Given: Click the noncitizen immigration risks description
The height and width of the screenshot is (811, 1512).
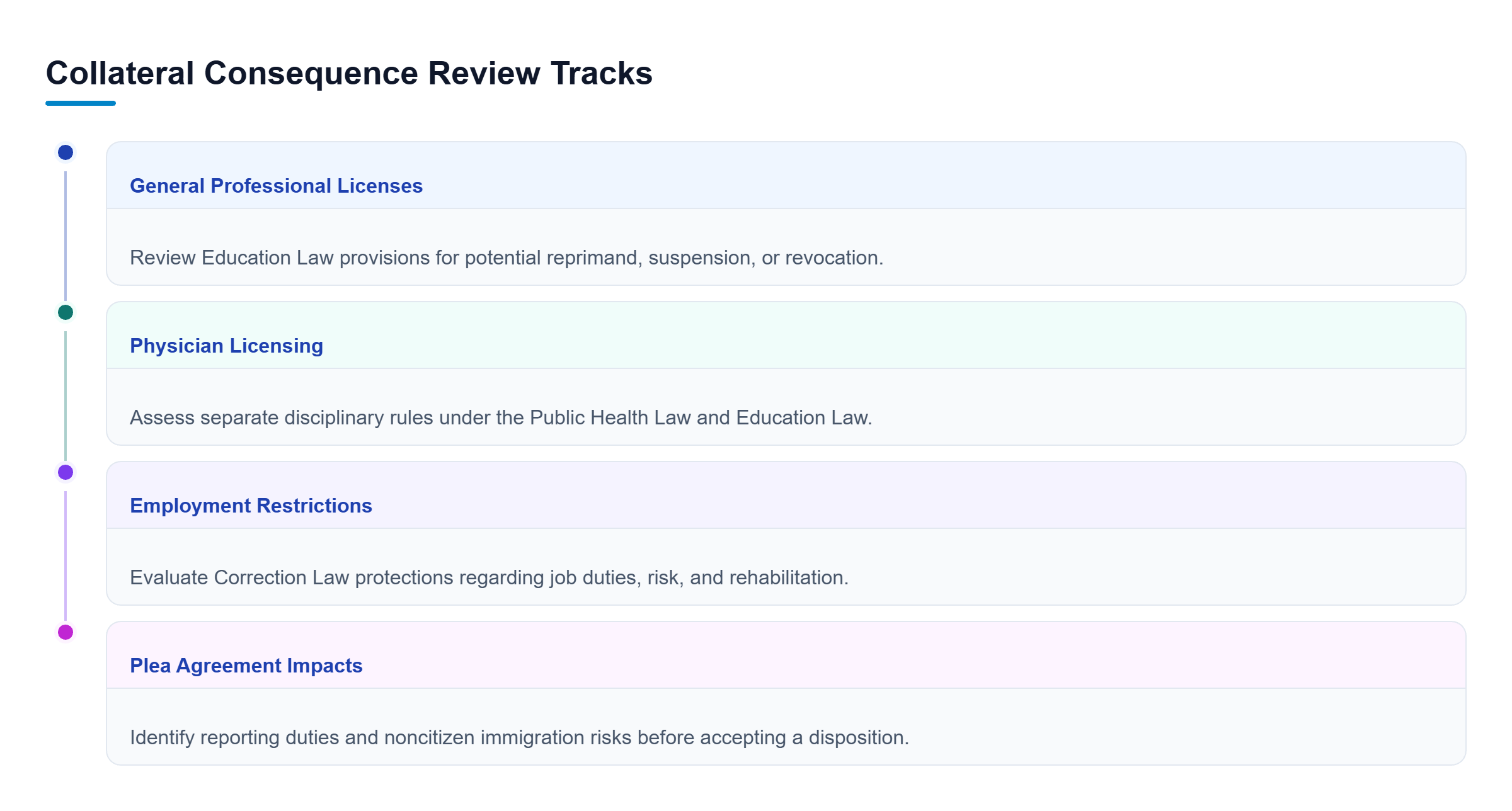Looking at the screenshot, I should pyautogui.click(x=519, y=737).
